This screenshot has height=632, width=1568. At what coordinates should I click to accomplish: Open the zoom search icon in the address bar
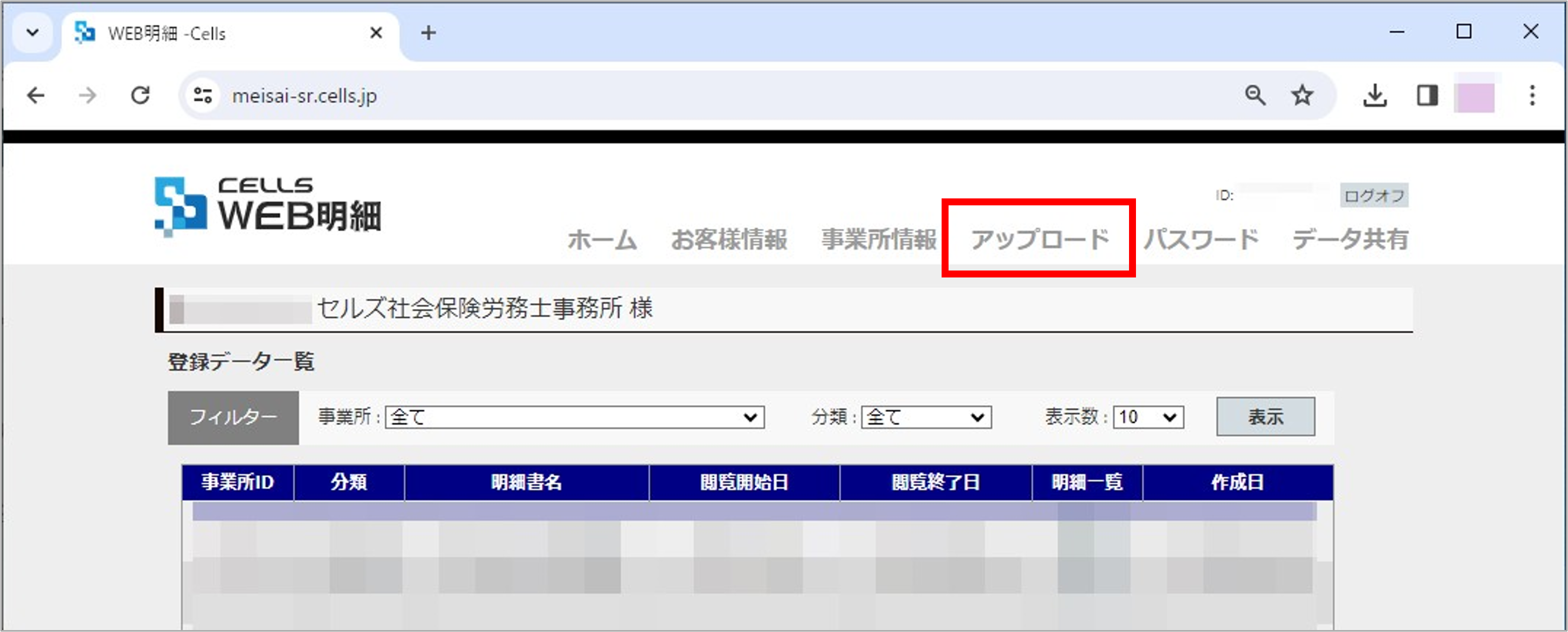tap(1256, 95)
